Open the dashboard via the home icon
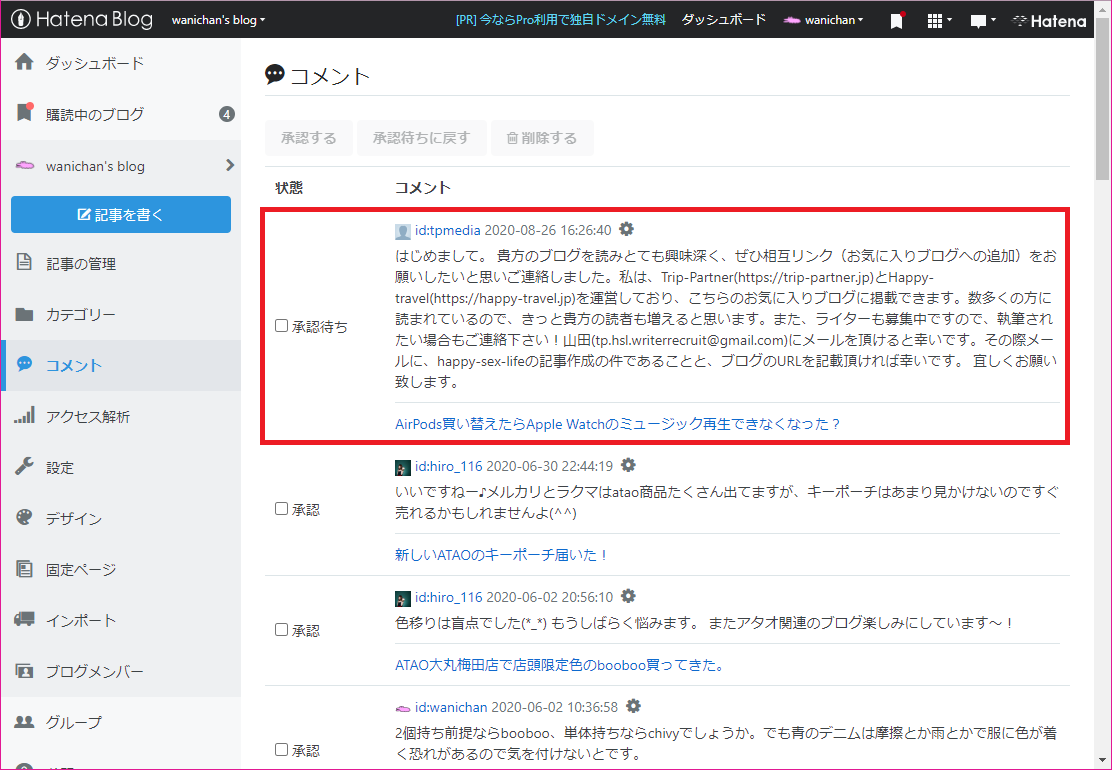Viewport: 1112px width, 770px height. [23, 61]
